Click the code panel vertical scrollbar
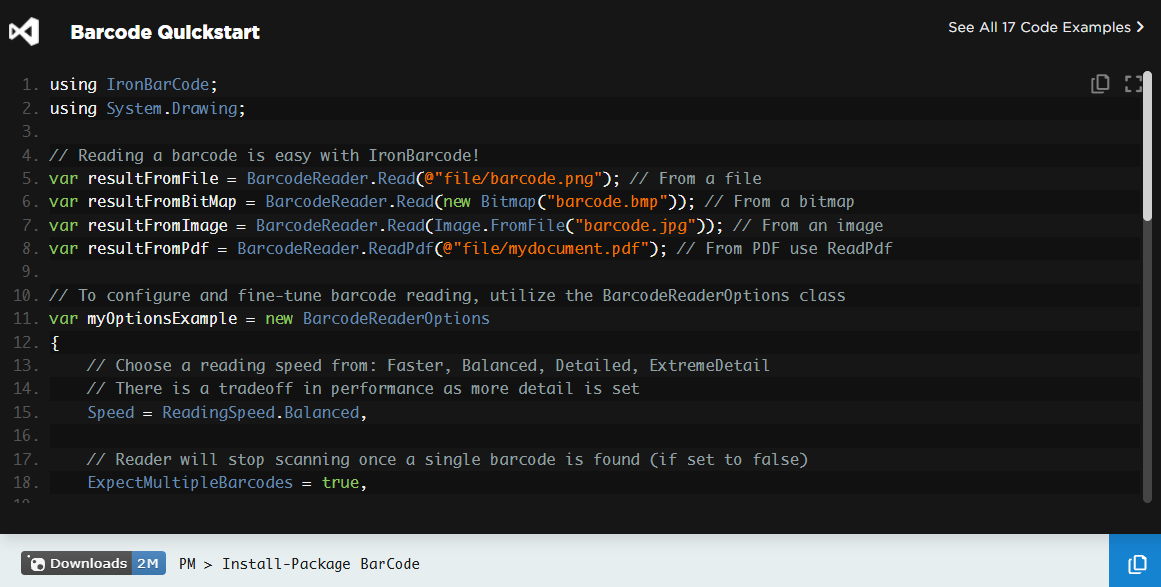The width and height of the screenshot is (1161, 587). pos(1148,147)
